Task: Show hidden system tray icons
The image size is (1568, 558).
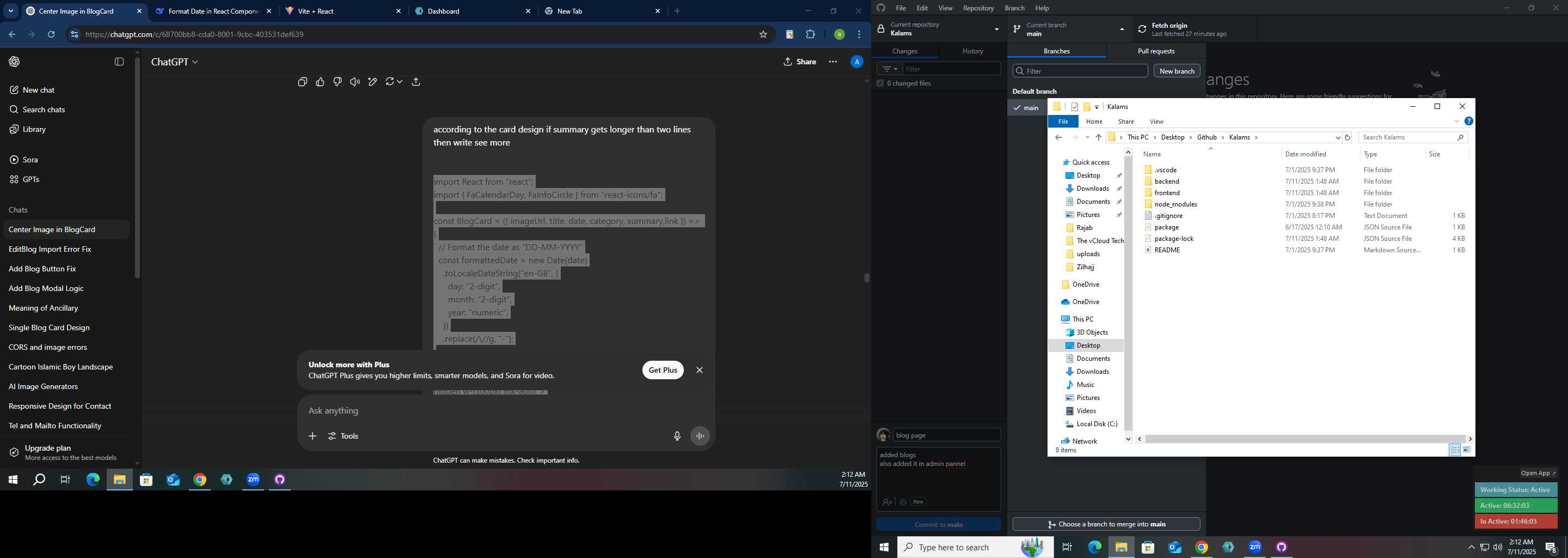Action: (1471, 547)
